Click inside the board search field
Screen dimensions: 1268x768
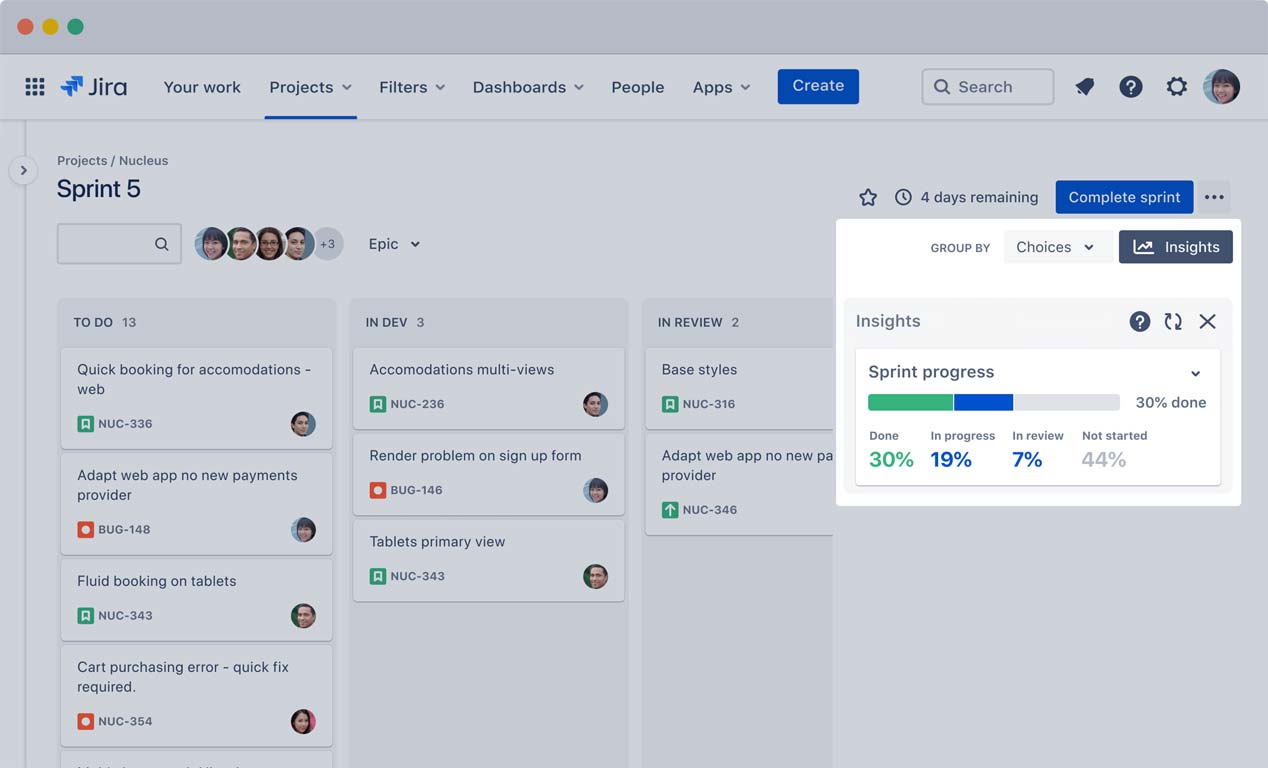(x=119, y=243)
